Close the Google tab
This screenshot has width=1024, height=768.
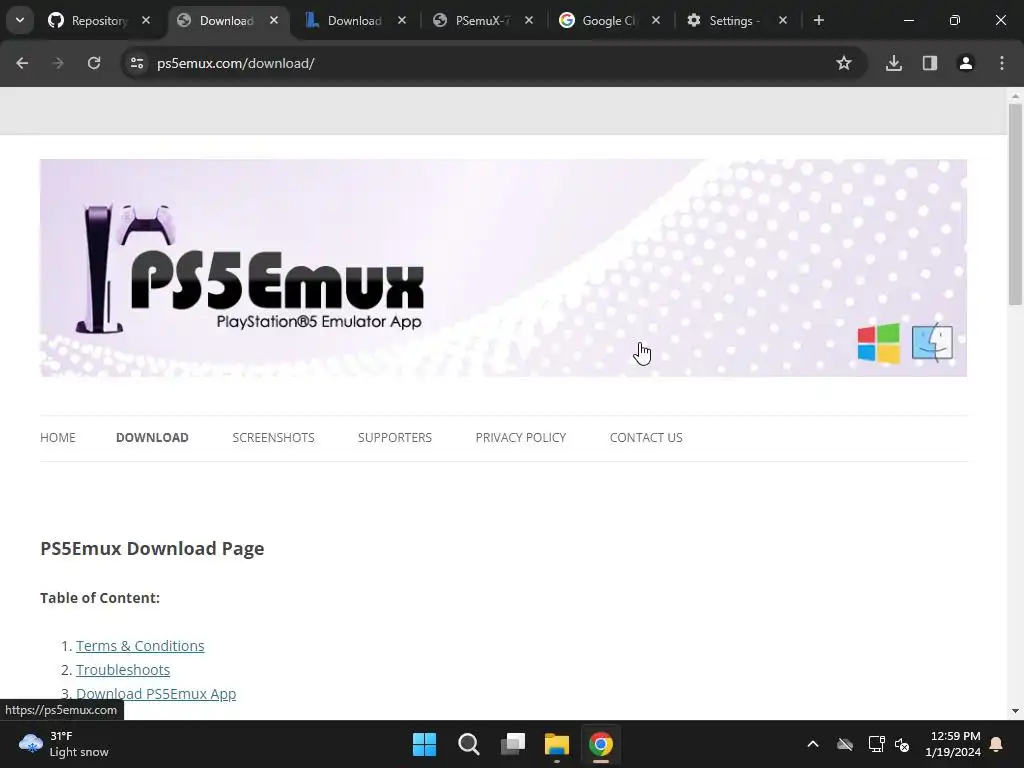656,20
